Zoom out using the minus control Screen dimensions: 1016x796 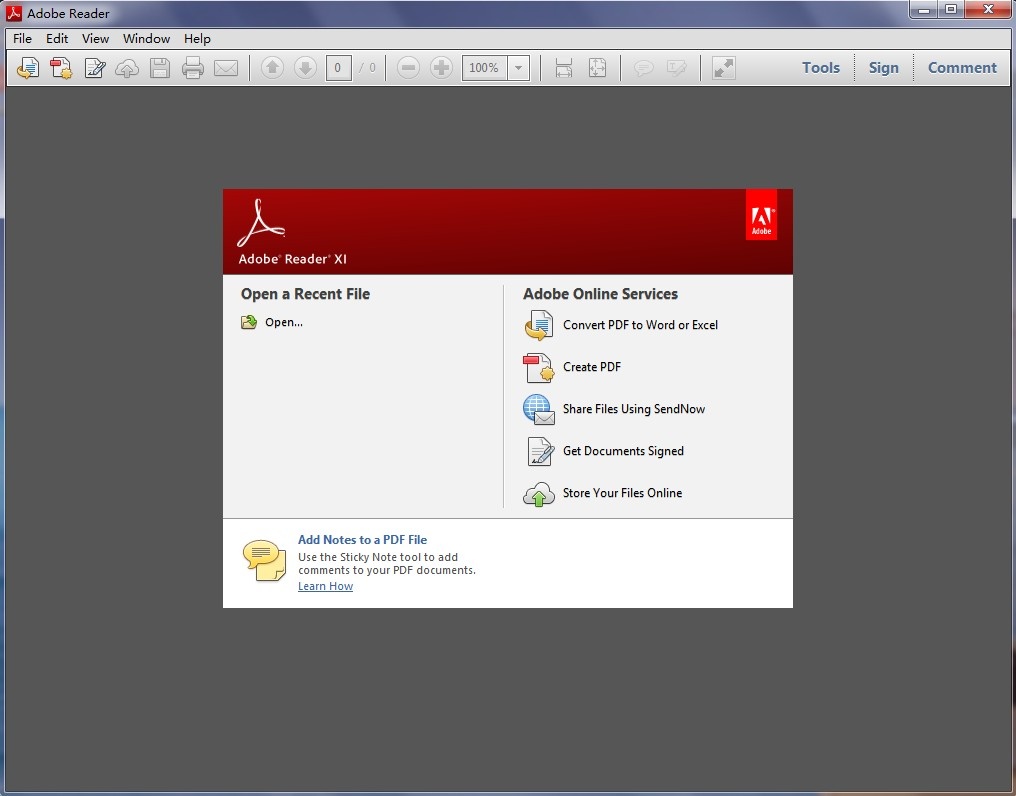click(408, 68)
